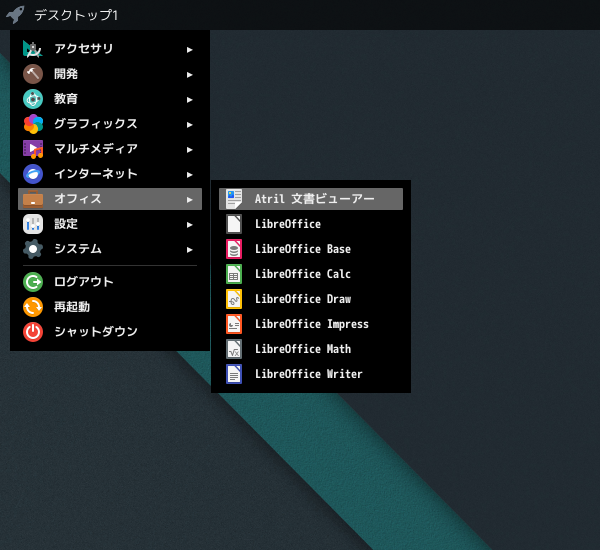This screenshot has height=550, width=600.
Task: Choose ログアウト from the menu
Action: pos(110,282)
